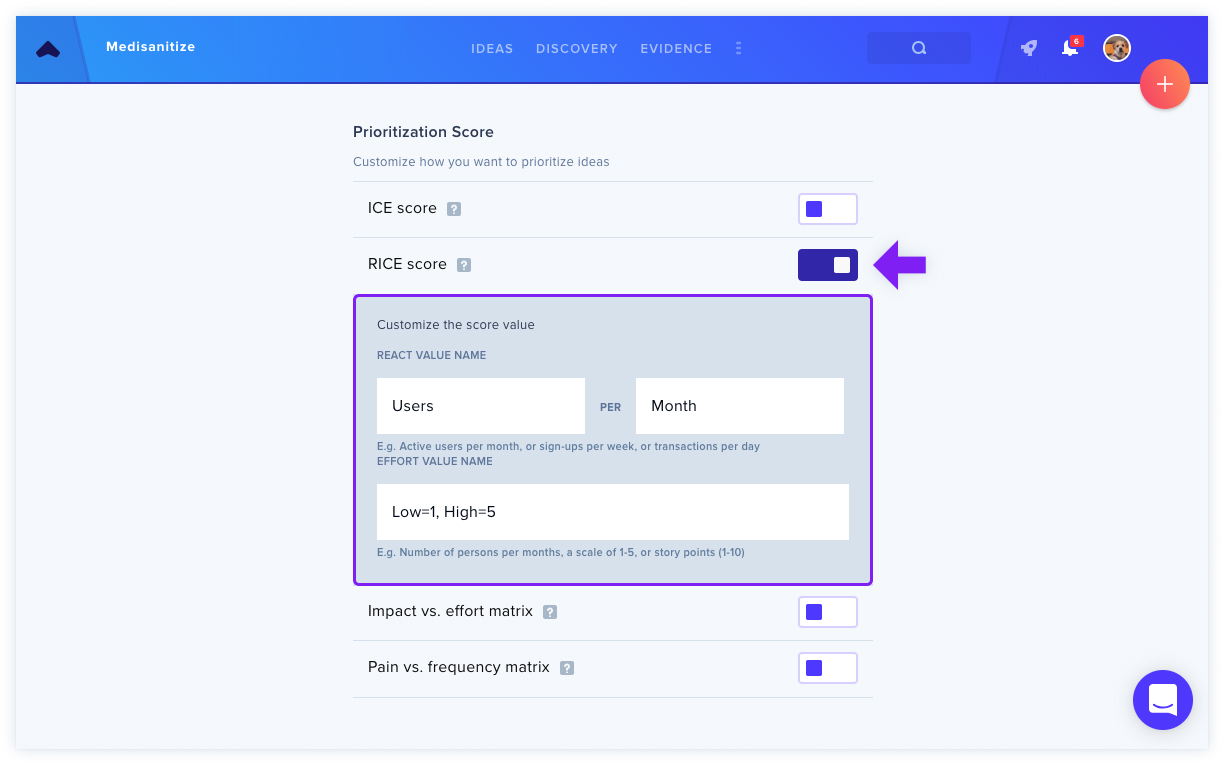Click the Low=1, High=5 effort field
The height and width of the screenshot is (765, 1224).
coord(613,512)
